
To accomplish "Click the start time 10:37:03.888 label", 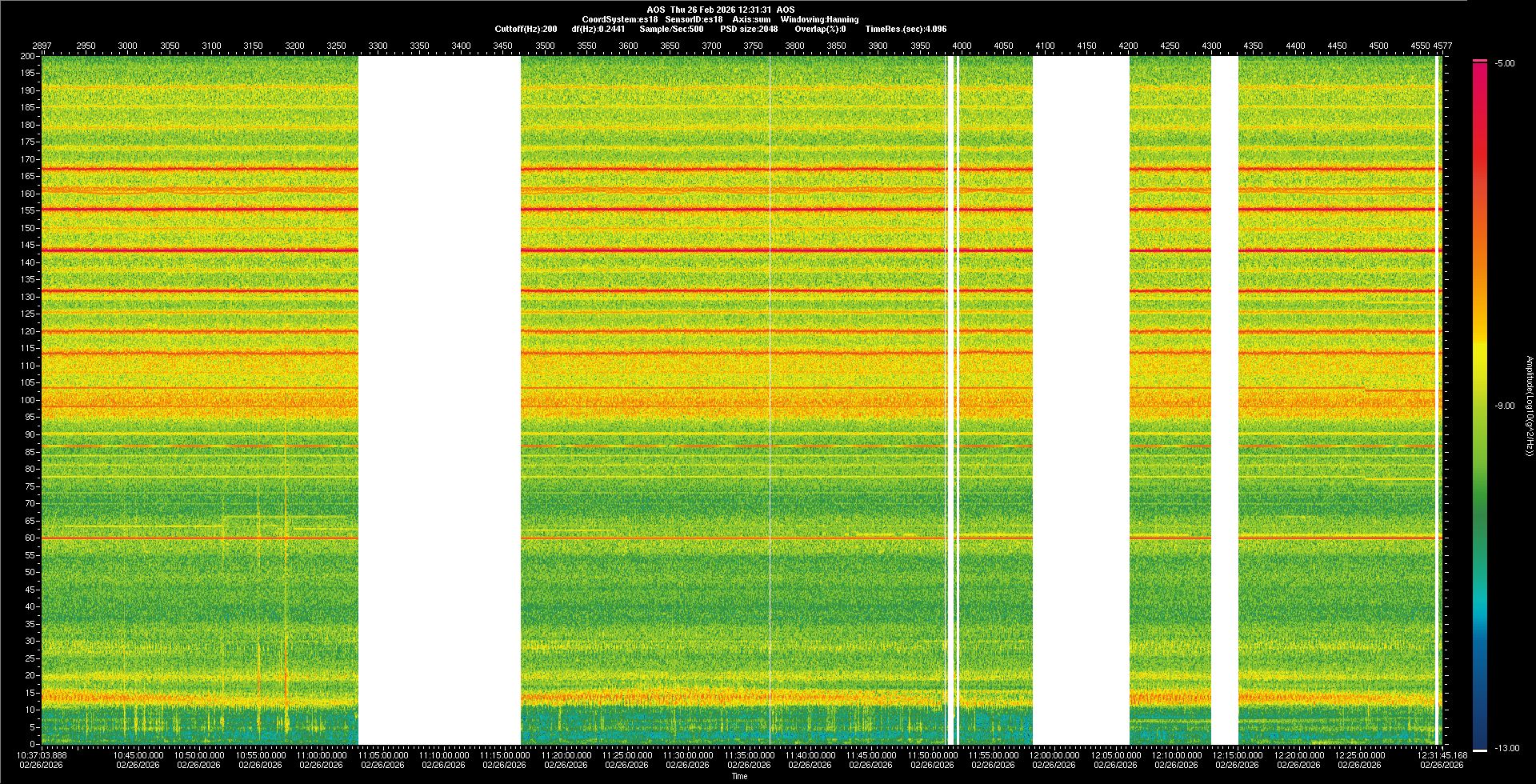I will (x=42, y=755).
